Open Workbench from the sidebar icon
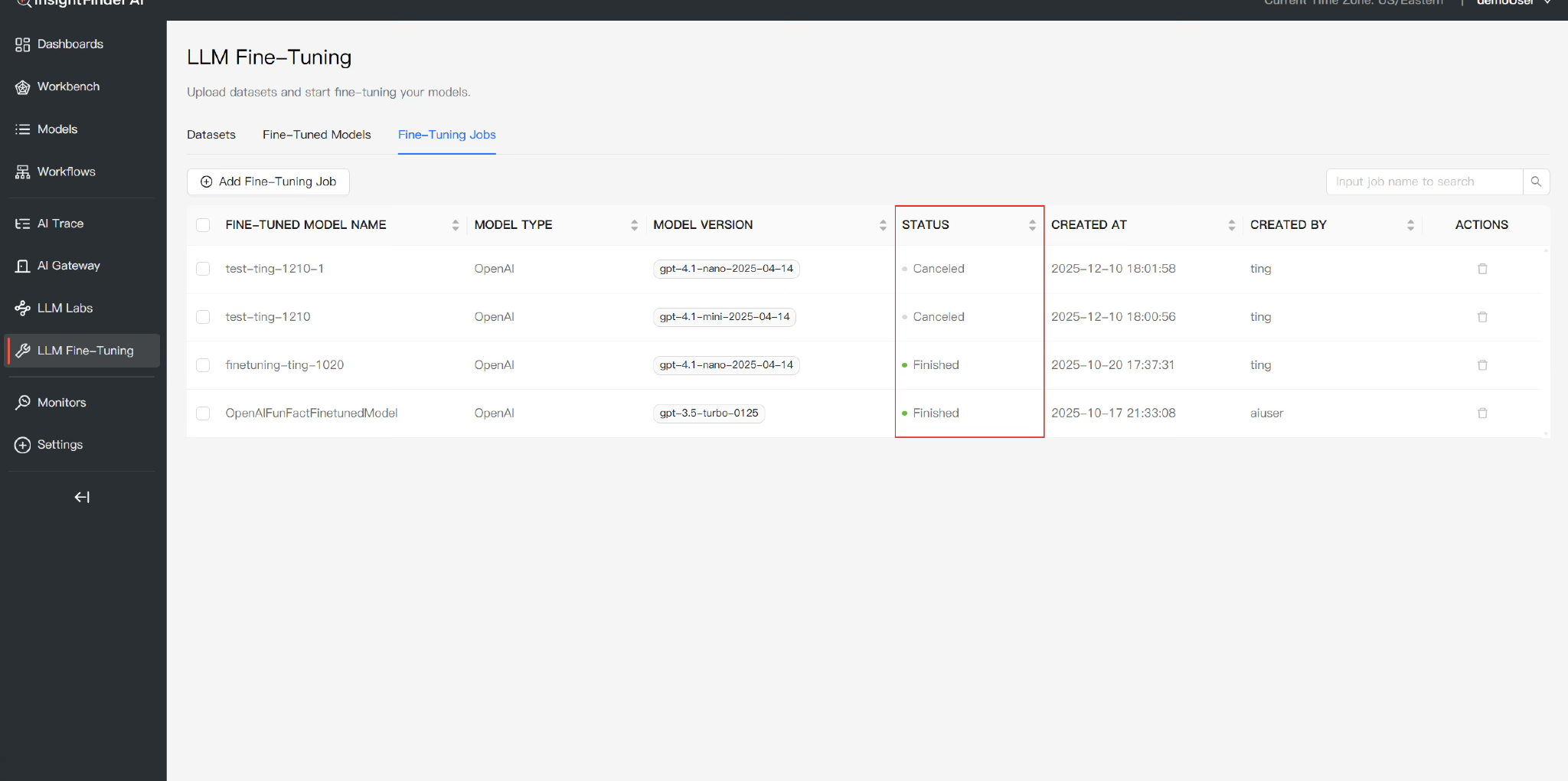The image size is (1568, 781). 22,87
